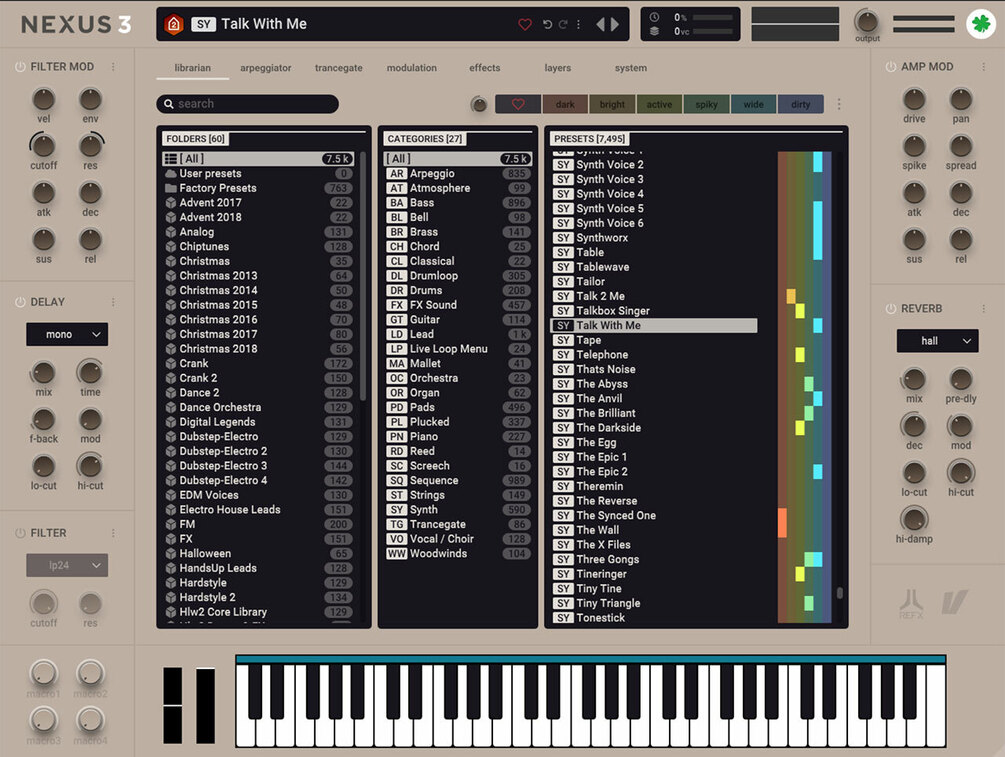Open the DELAY section options dots
This screenshot has width=1005, height=757.
point(113,302)
